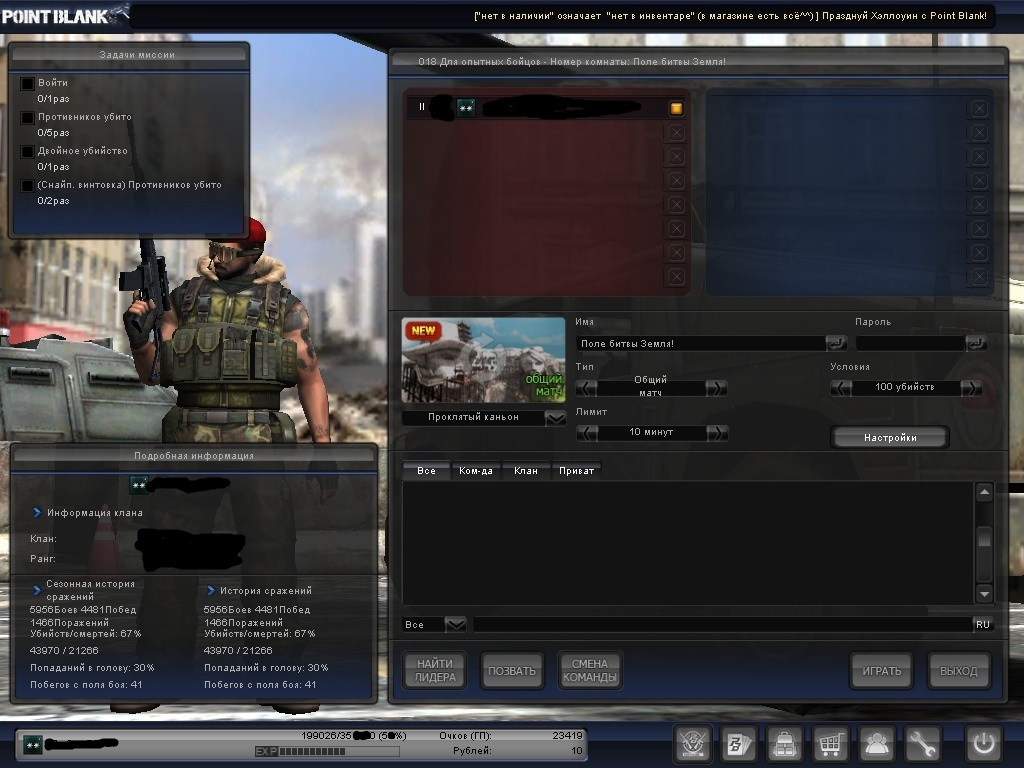The height and width of the screenshot is (768, 1024).
Task: Click the orange room leader slot icon
Action: [676, 108]
